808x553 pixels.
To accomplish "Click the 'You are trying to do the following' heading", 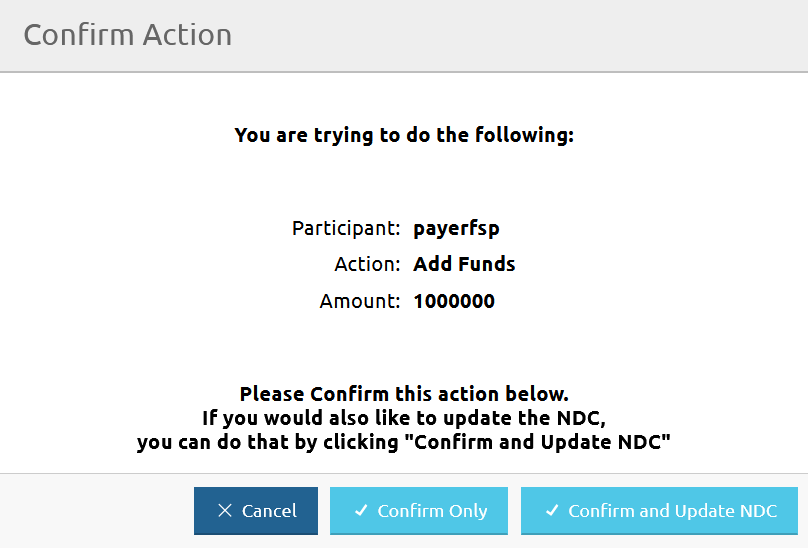I will [x=404, y=134].
